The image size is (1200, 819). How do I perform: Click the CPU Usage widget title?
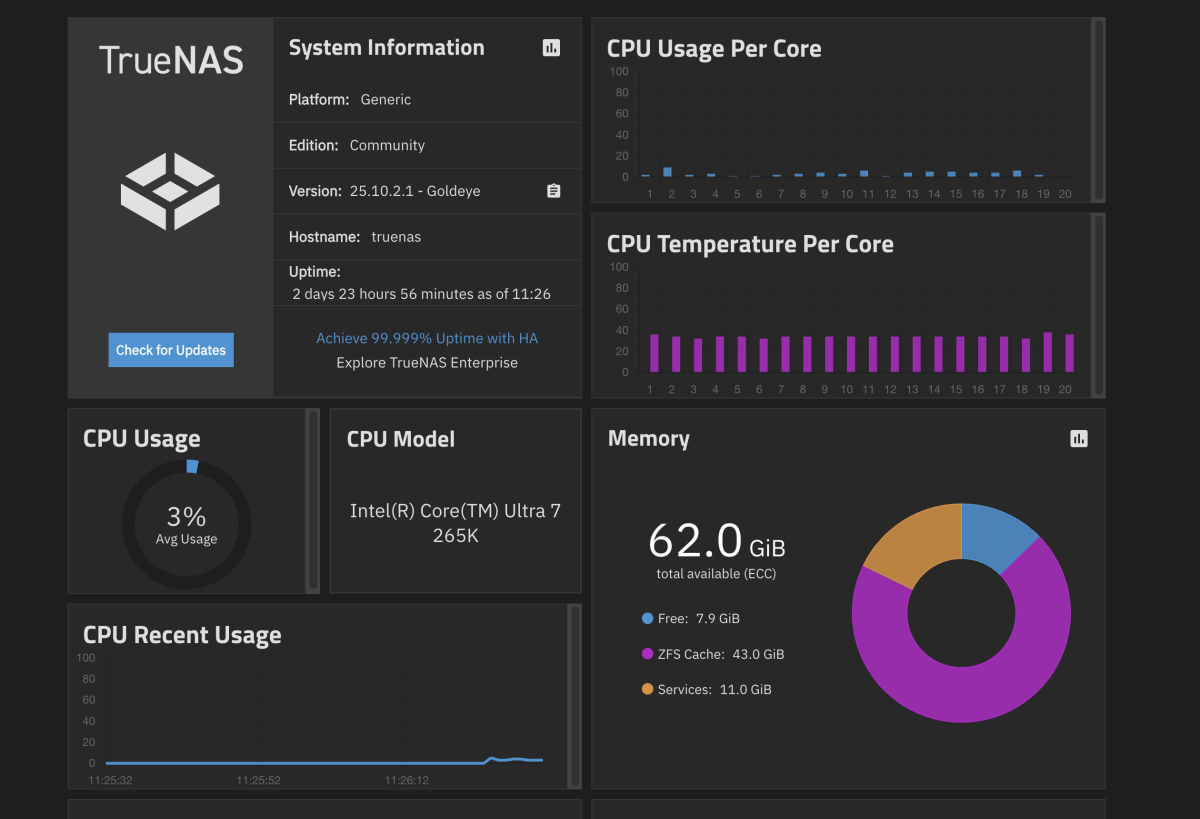[x=142, y=439]
